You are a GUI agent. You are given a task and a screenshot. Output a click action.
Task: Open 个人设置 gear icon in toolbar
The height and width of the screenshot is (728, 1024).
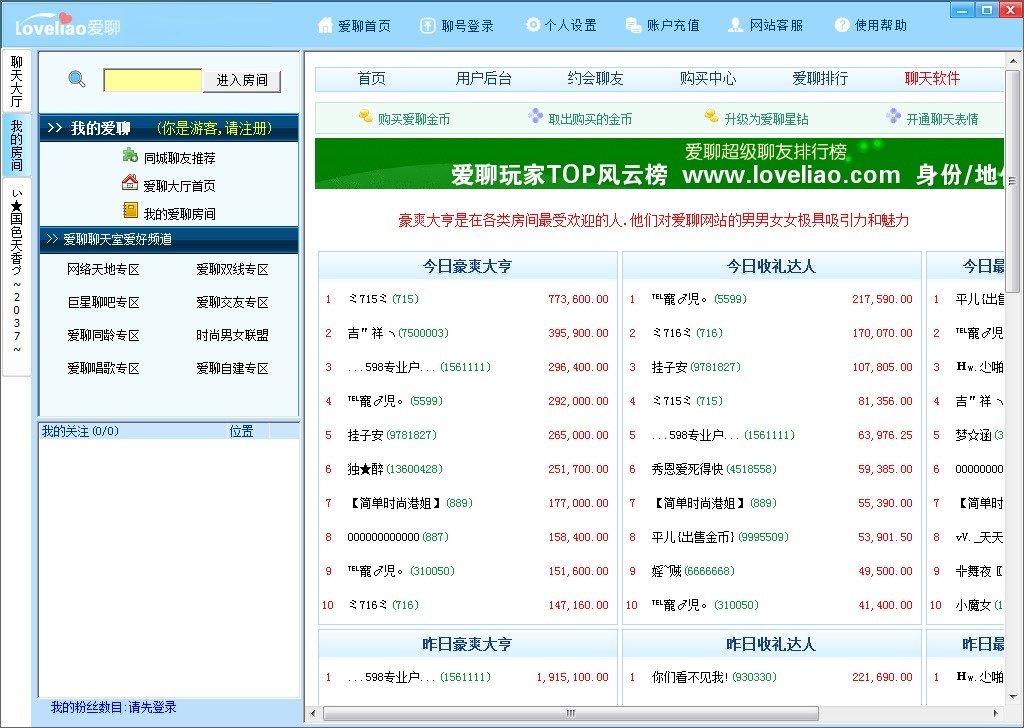[533, 25]
